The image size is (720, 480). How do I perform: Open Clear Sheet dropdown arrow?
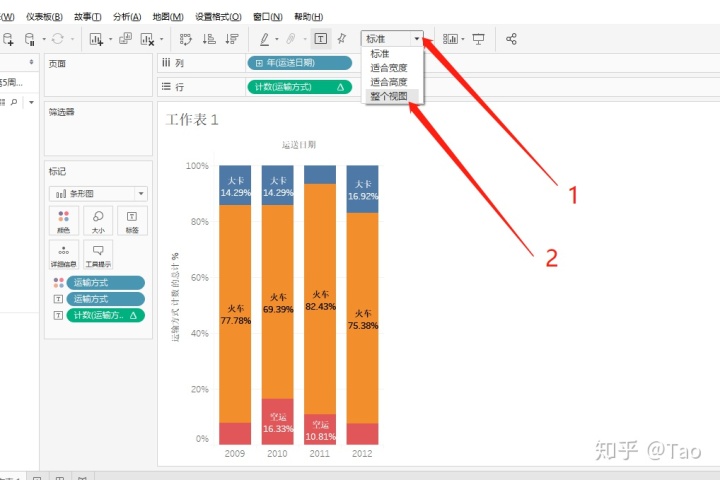(x=162, y=40)
